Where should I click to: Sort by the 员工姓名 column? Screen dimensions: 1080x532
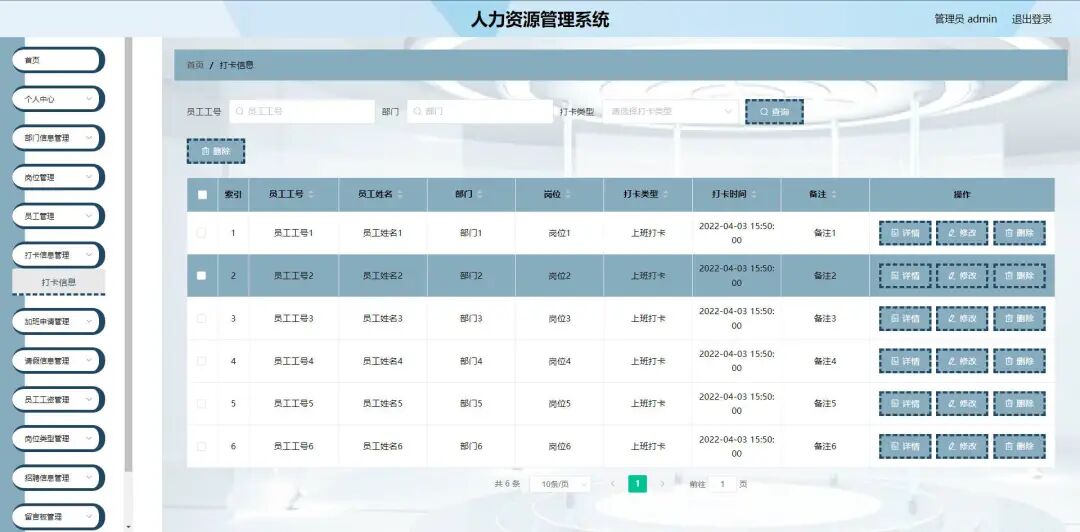pyautogui.click(x=400, y=194)
